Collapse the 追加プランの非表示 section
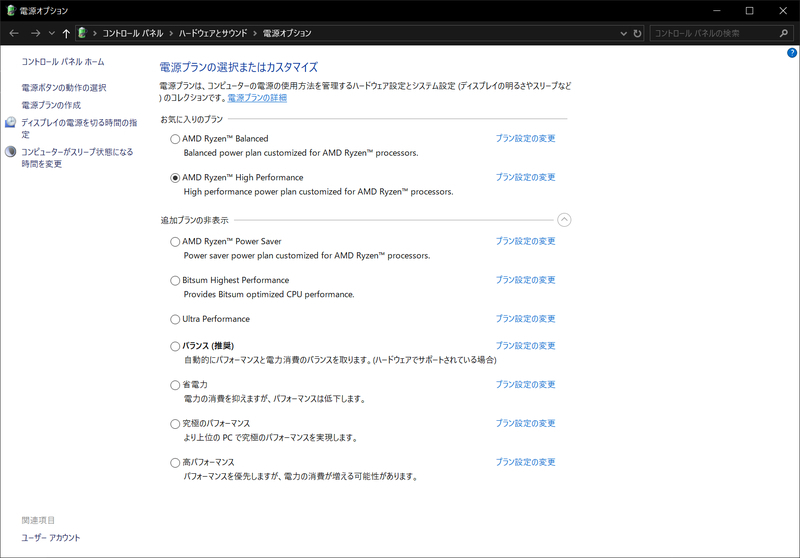 pyautogui.click(x=564, y=220)
